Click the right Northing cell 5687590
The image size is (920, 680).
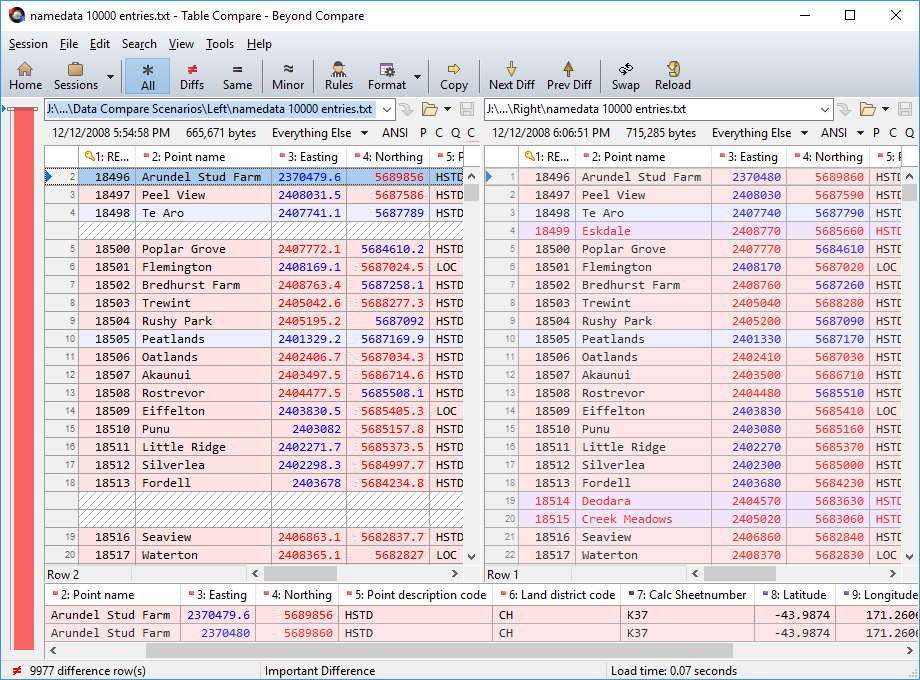coord(828,195)
